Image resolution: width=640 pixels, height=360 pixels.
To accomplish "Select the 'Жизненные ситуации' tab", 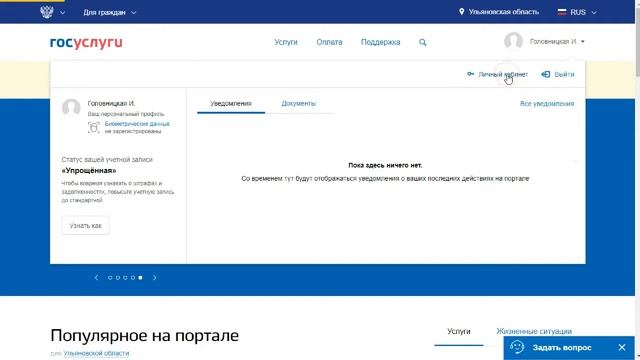I will coord(534,331).
